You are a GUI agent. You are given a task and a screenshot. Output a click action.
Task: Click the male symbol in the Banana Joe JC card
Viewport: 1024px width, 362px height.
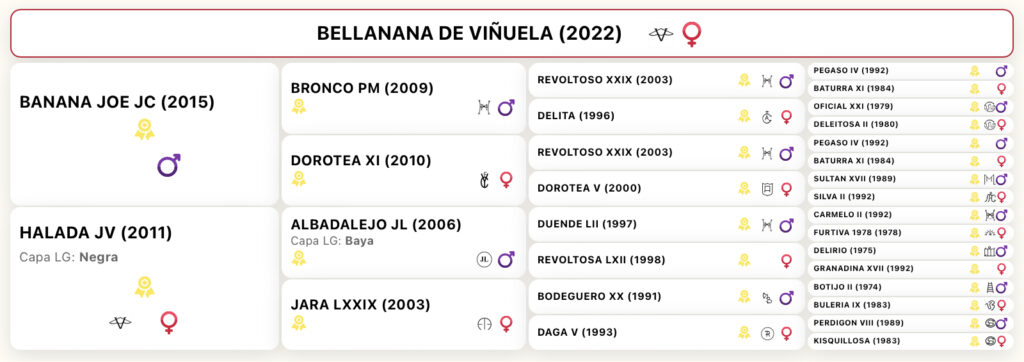(x=168, y=165)
